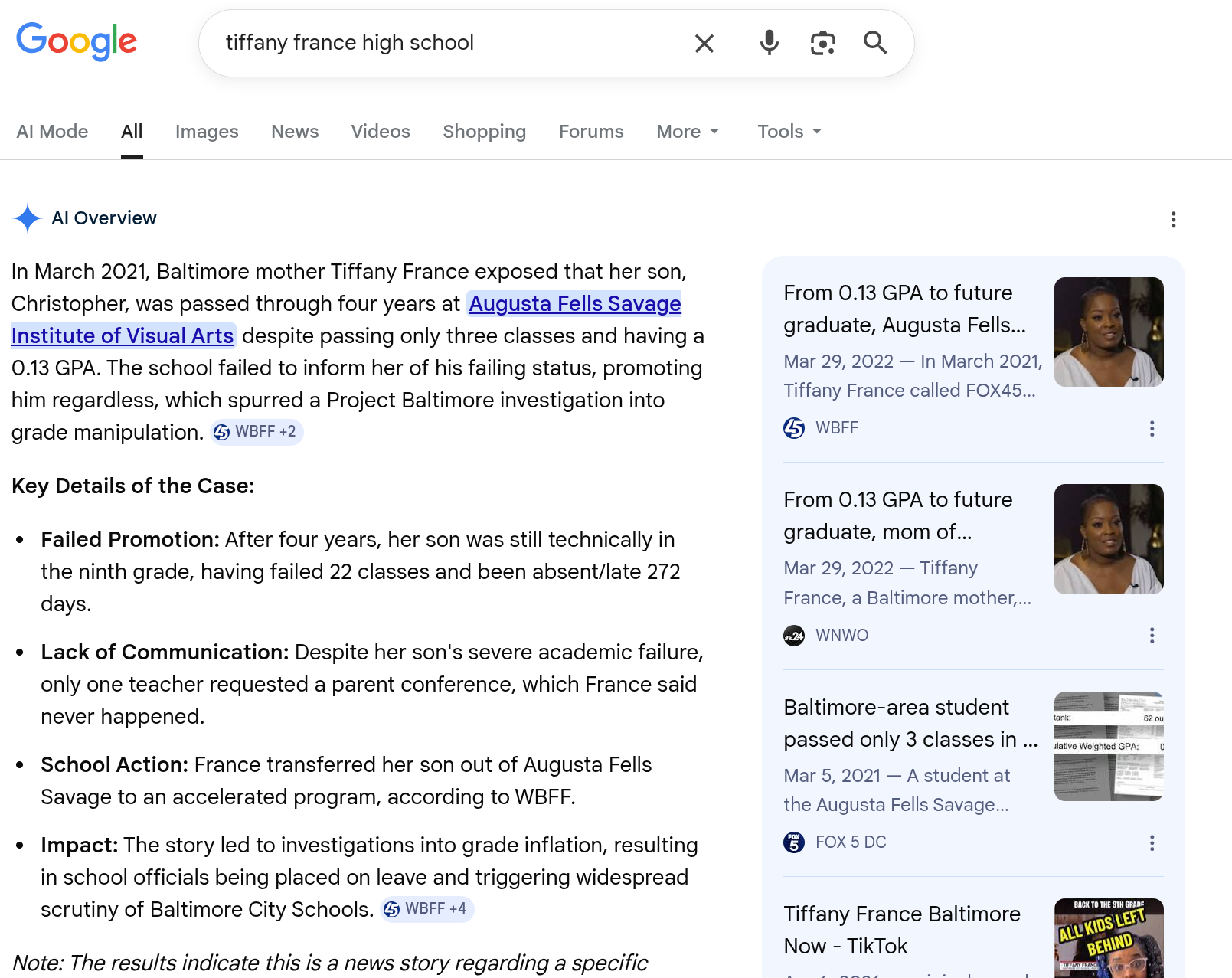Click the WNWO article thumbnail image
The width and height of the screenshot is (1232, 978).
(1109, 539)
